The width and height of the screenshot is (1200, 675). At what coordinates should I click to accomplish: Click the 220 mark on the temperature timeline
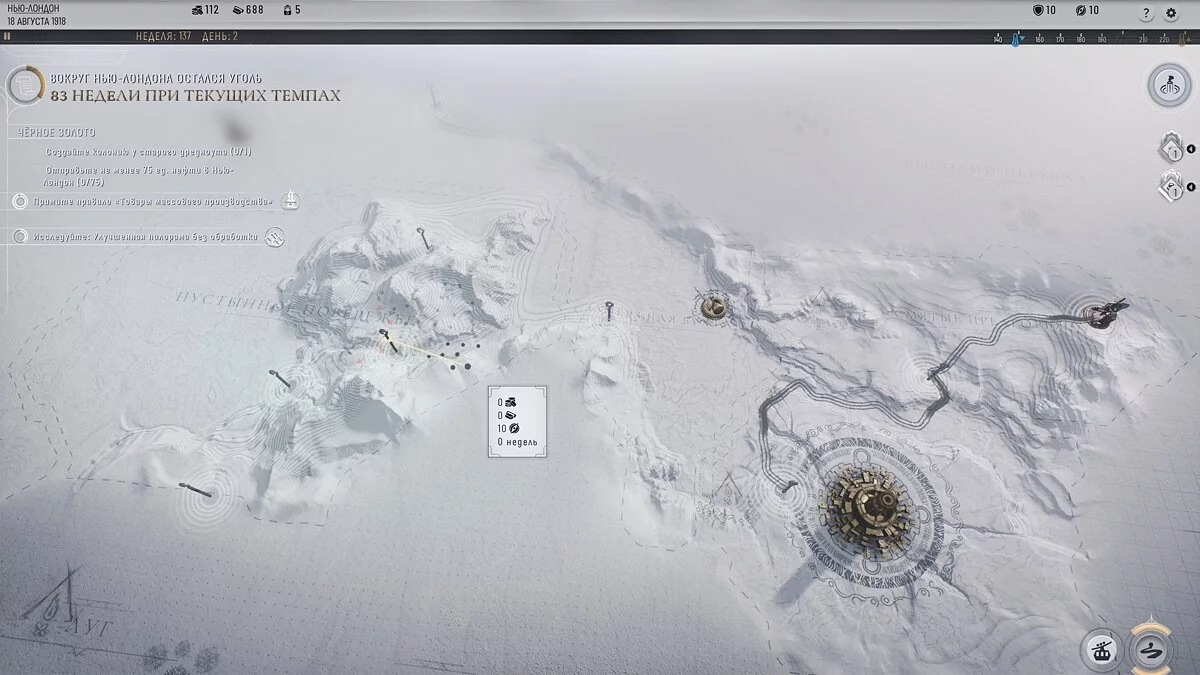(x=1165, y=40)
